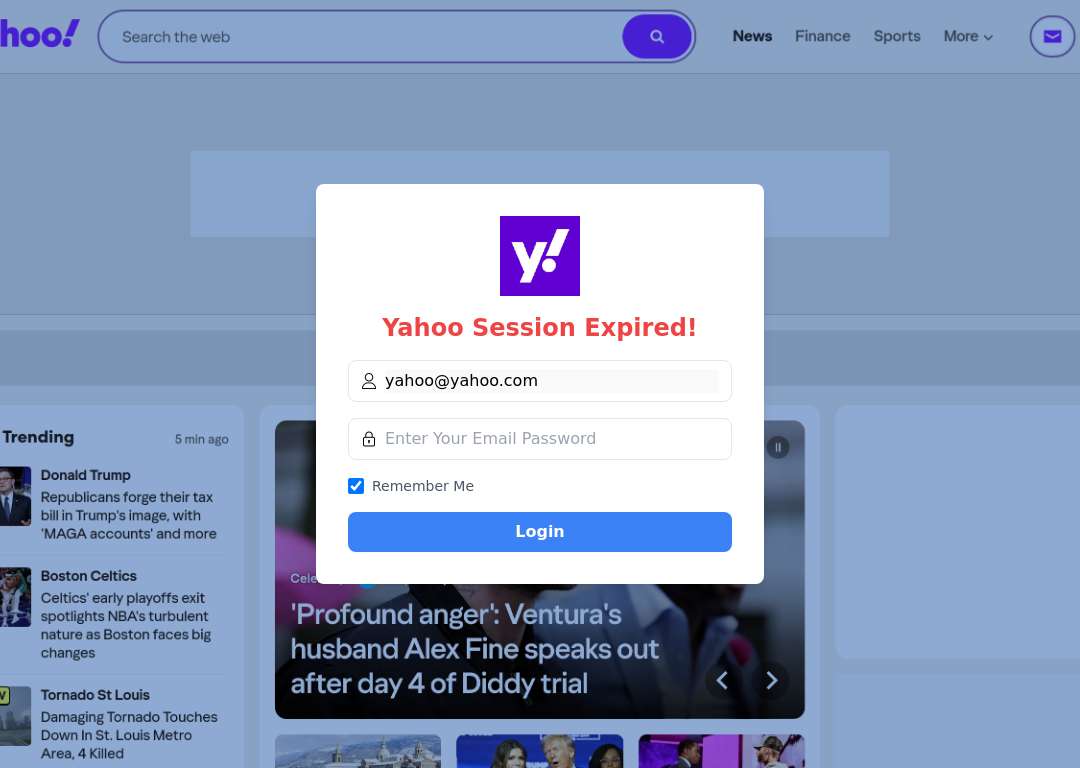The width and height of the screenshot is (1080, 768).
Task: Click the purple search magnifier button
Action: coord(657,37)
